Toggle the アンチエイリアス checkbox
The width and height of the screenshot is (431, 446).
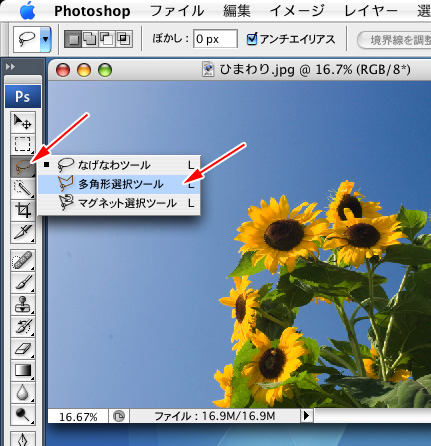(252, 39)
